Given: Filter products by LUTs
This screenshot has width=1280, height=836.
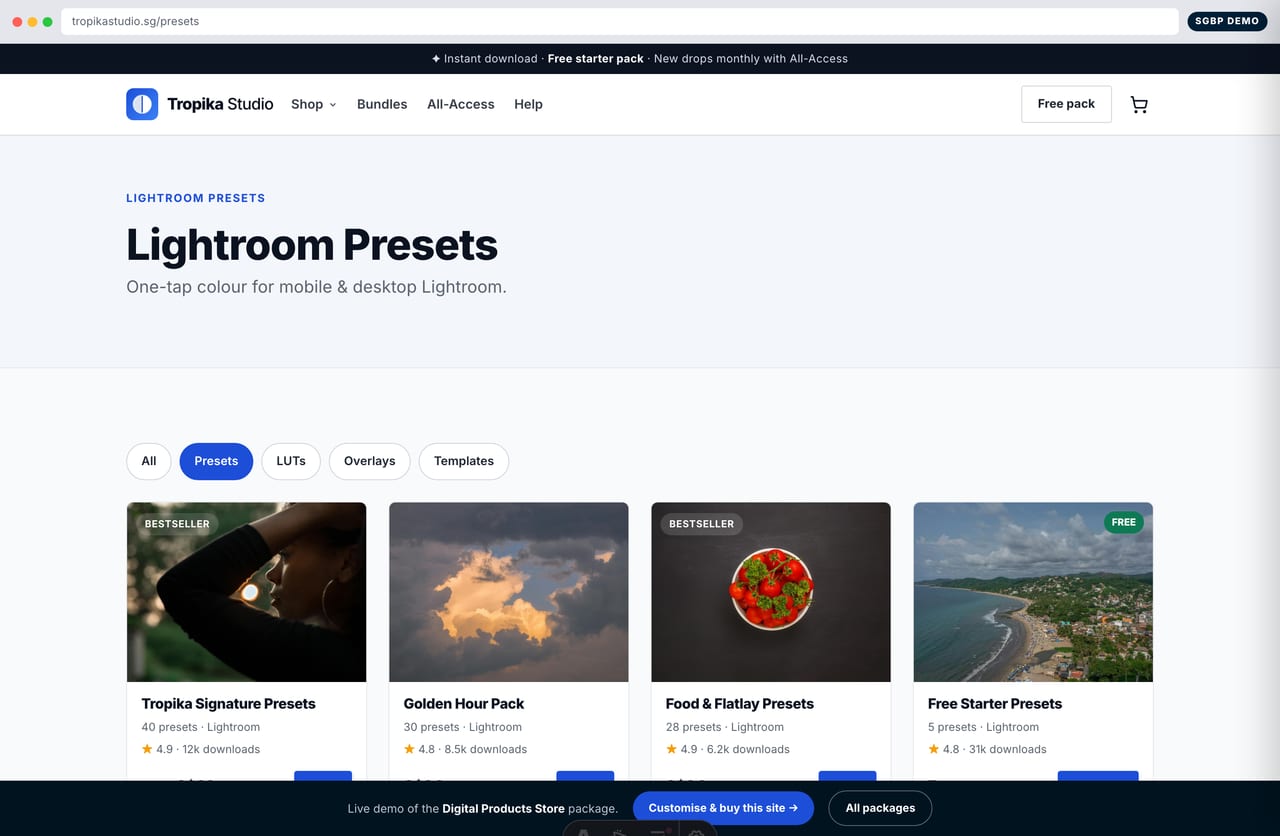Looking at the screenshot, I should pyautogui.click(x=291, y=461).
